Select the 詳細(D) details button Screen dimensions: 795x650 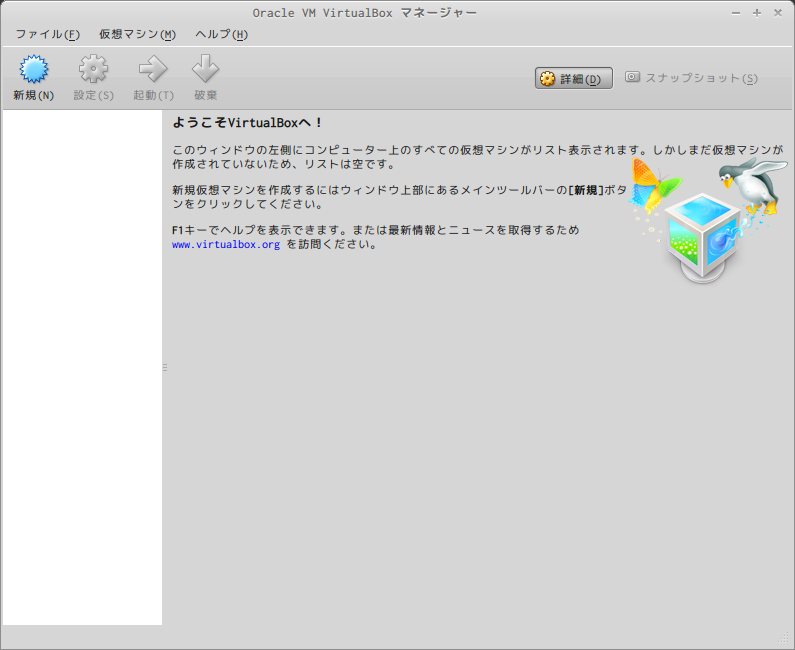pyautogui.click(x=573, y=79)
